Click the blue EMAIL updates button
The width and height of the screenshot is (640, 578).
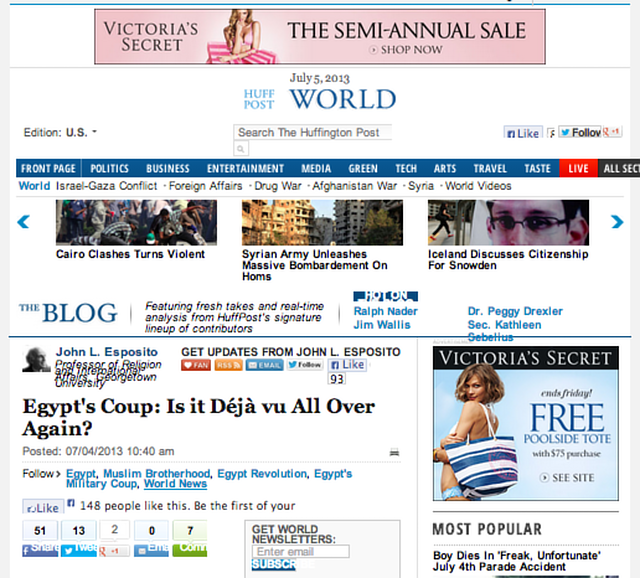click(264, 365)
